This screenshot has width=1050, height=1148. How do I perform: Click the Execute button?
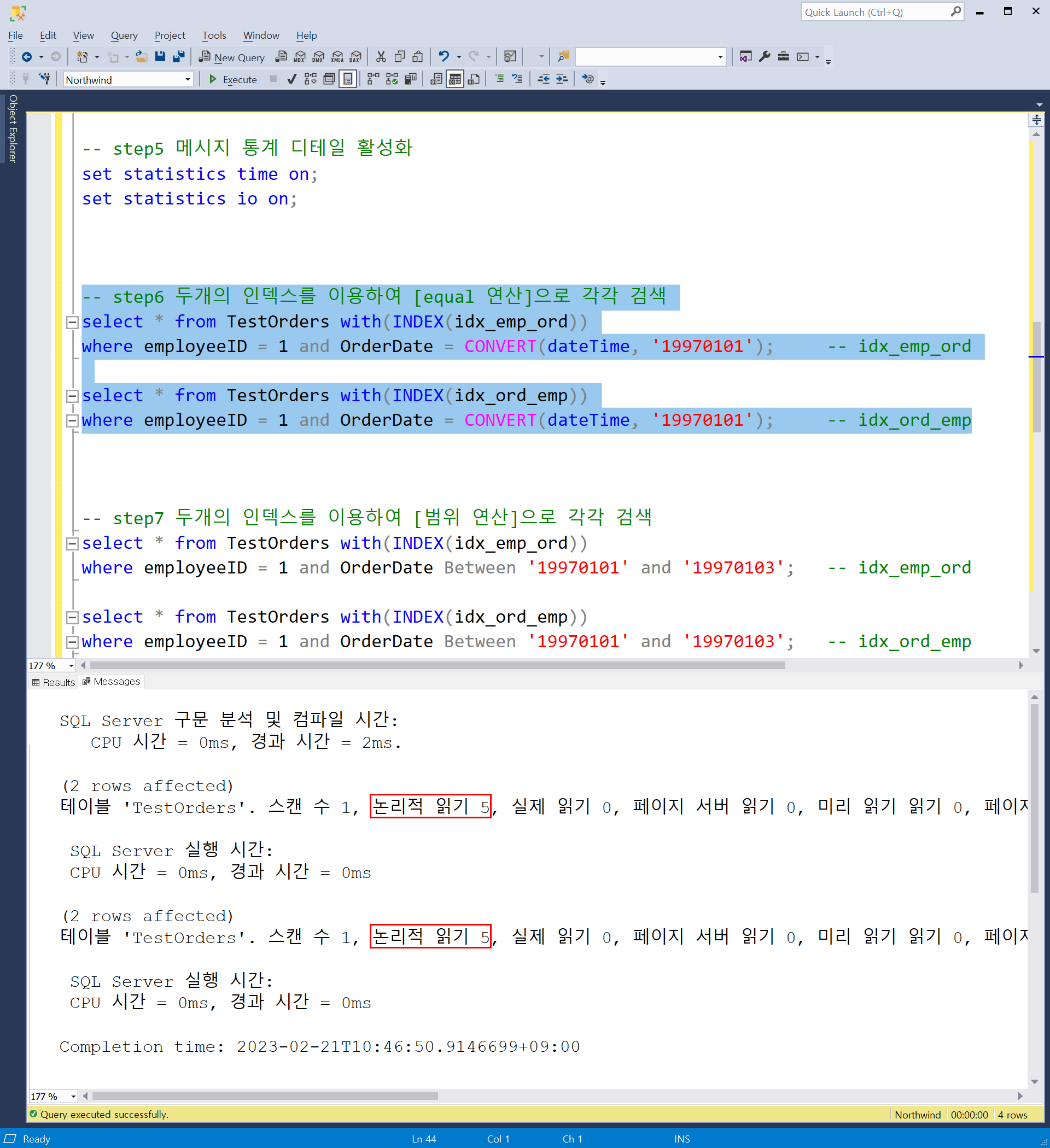tap(233, 79)
